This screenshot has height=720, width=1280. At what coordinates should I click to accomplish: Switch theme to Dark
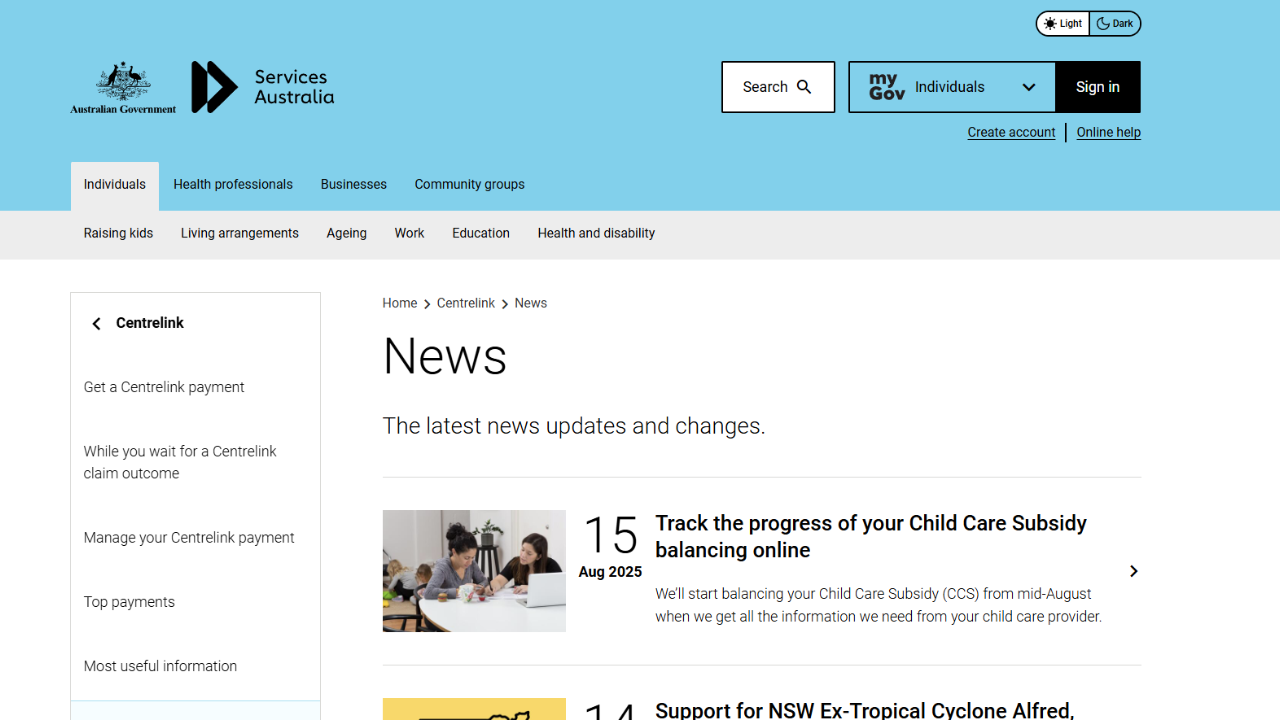coord(1115,24)
